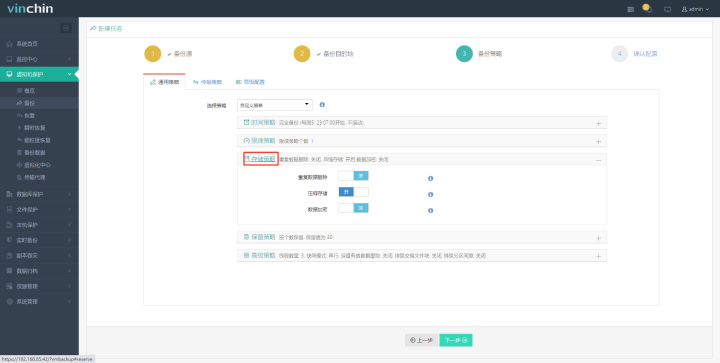Click the monitor screen icon in top bar
Image resolution: width=720 pixels, height=363 pixels.
668,9
